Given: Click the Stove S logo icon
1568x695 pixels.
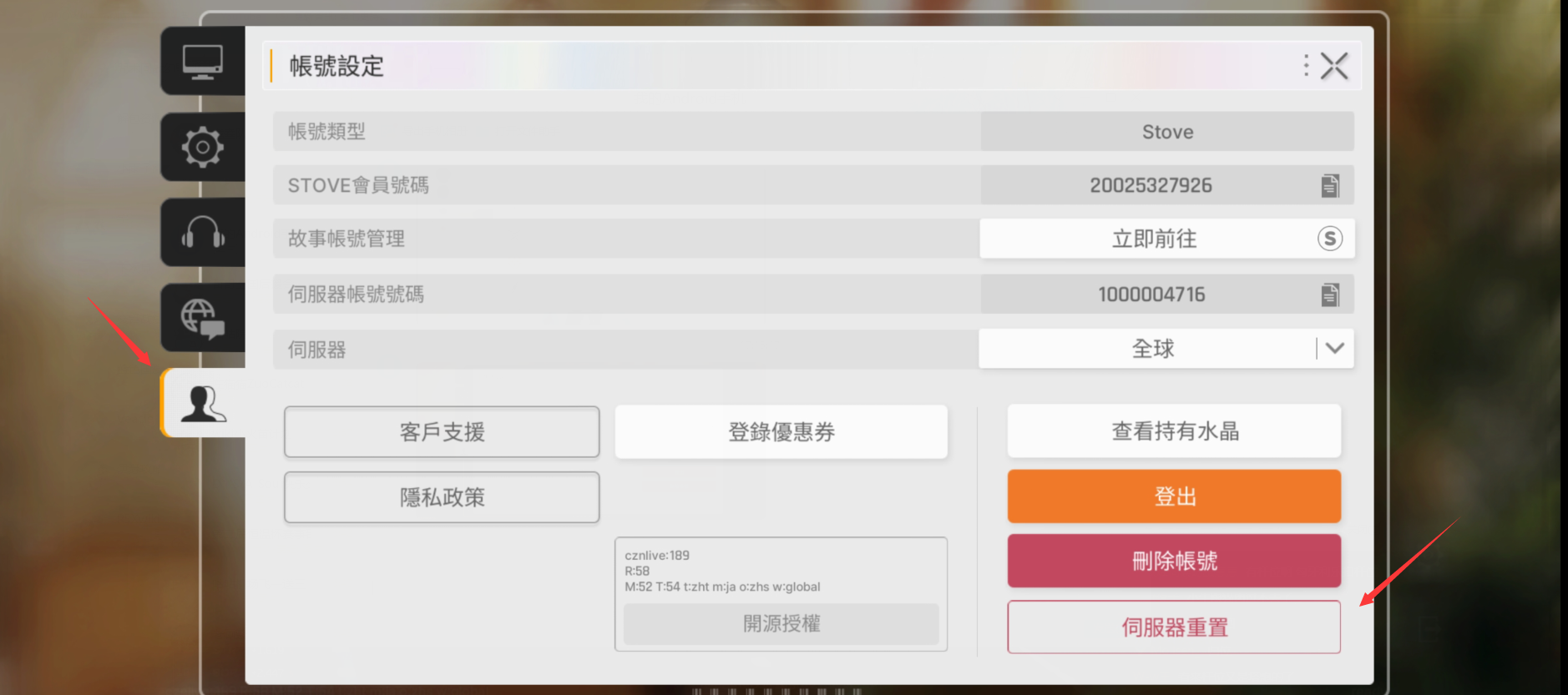Looking at the screenshot, I should click(1329, 239).
